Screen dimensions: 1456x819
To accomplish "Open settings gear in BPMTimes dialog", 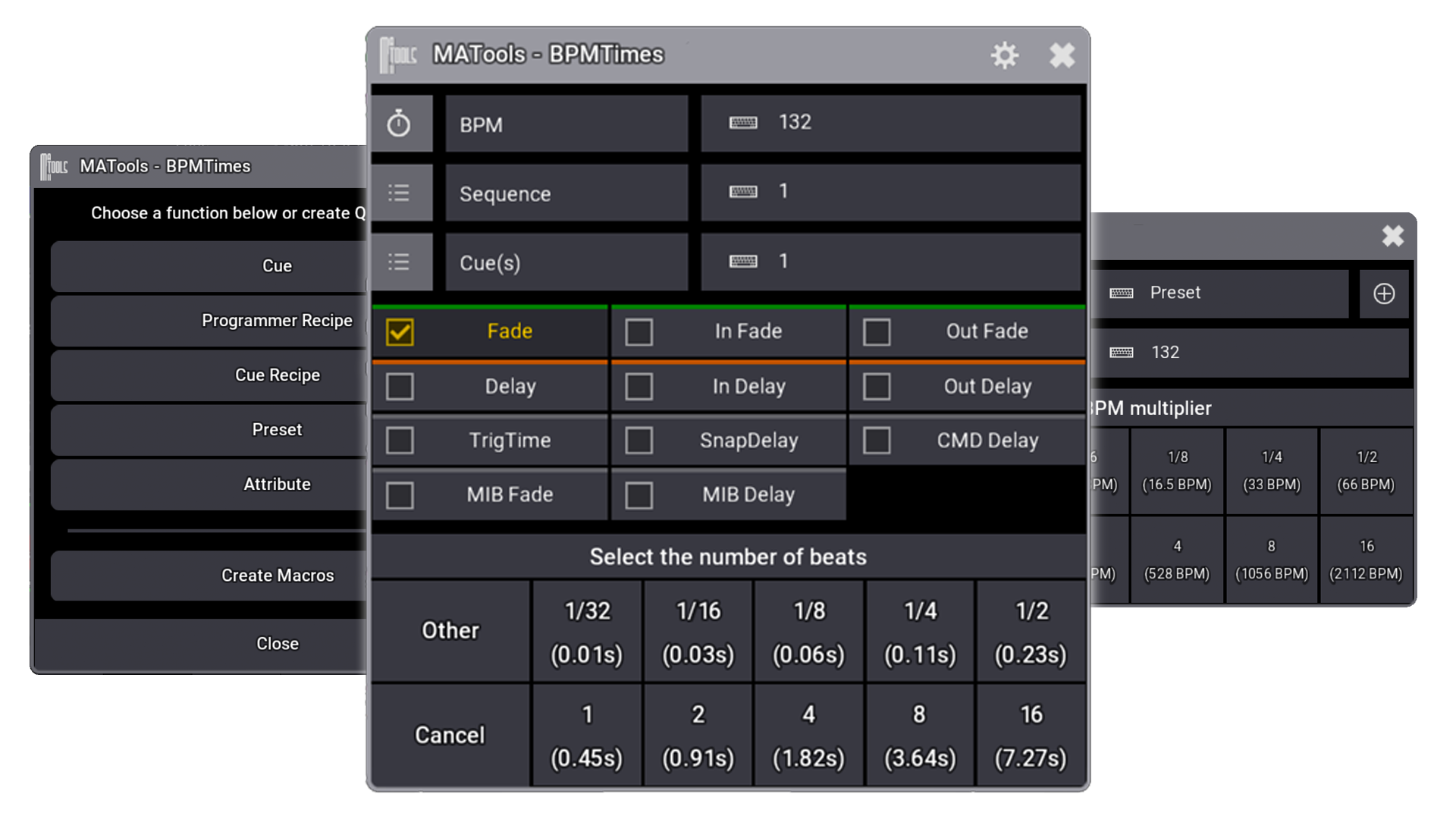I will click(1004, 55).
